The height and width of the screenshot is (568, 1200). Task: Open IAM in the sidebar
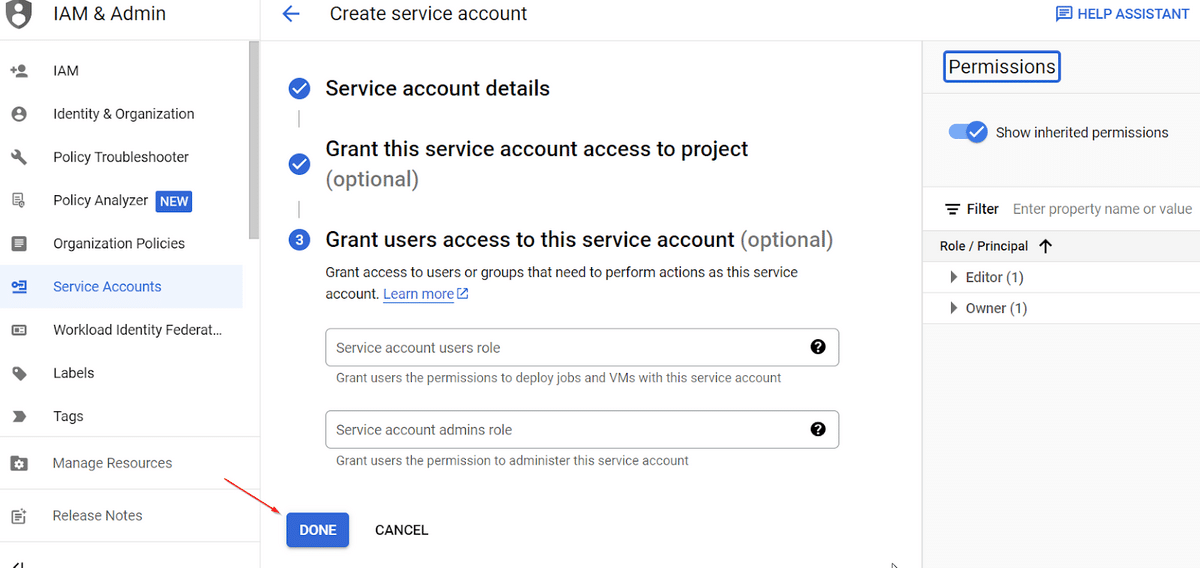66,71
